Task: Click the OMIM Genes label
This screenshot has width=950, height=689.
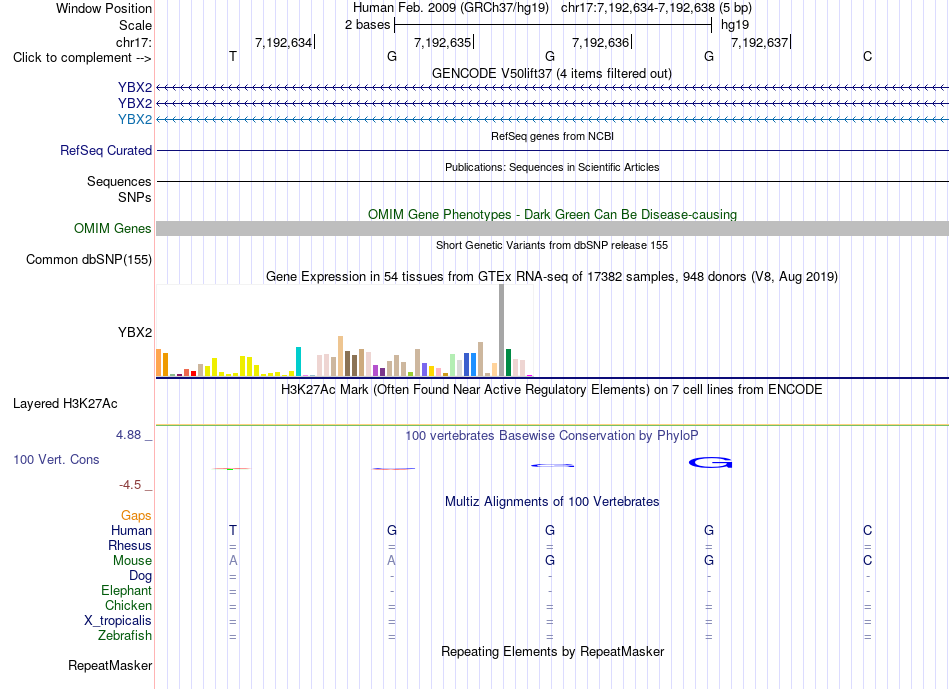Action: (113, 228)
